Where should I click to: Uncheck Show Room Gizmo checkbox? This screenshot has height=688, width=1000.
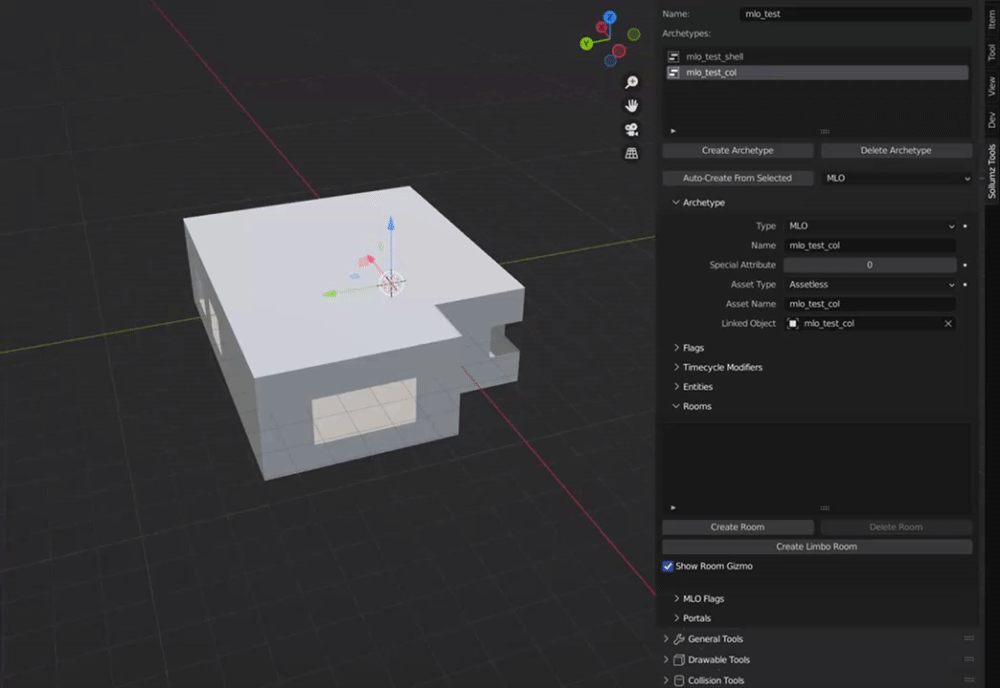[668, 567]
